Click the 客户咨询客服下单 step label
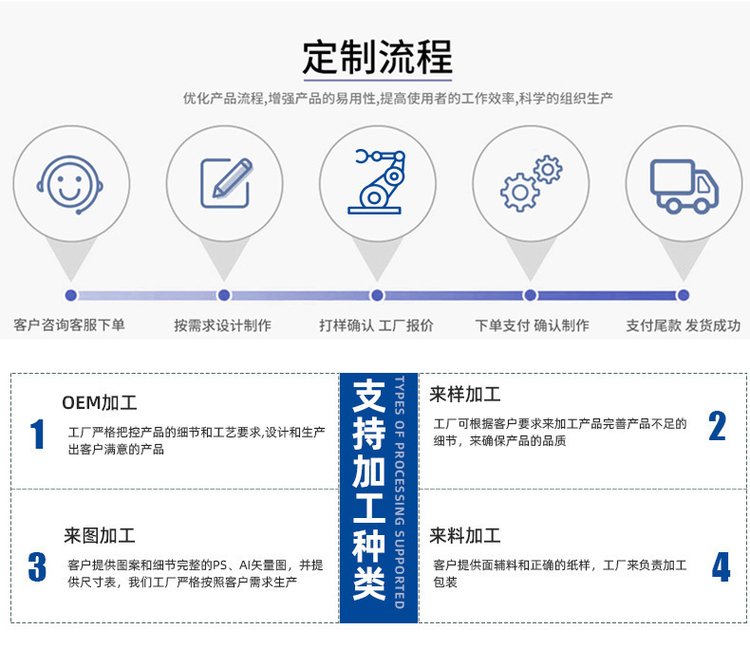The height and width of the screenshot is (648, 750). click(69, 325)
